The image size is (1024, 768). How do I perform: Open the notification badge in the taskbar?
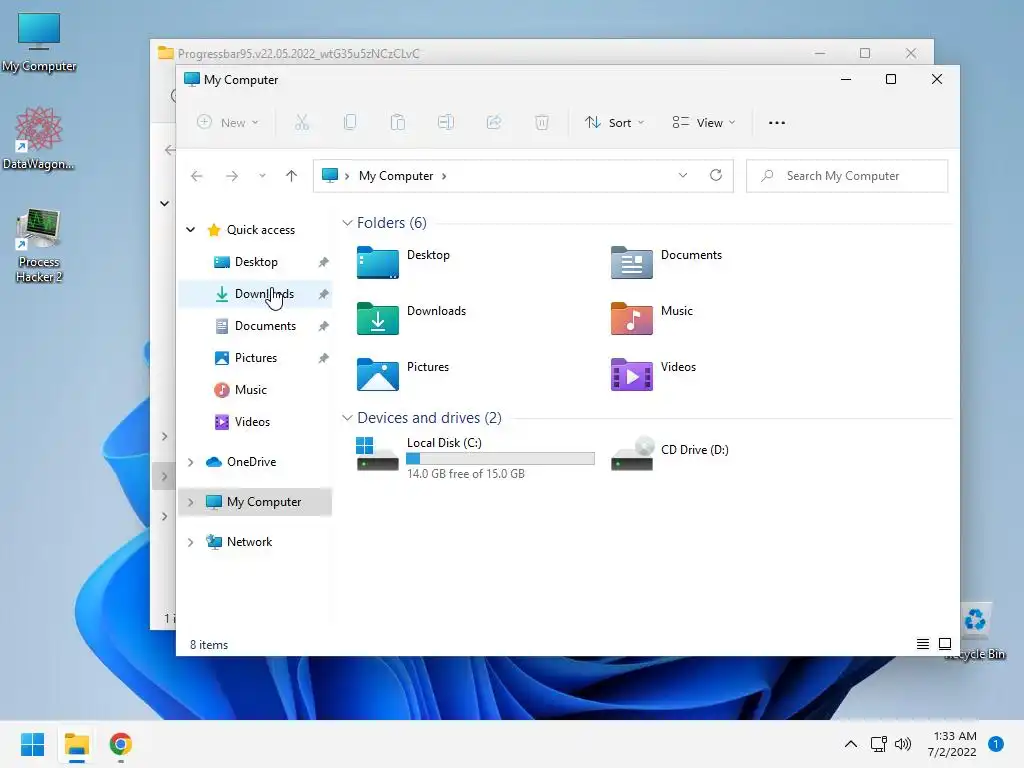click(995, 744)
